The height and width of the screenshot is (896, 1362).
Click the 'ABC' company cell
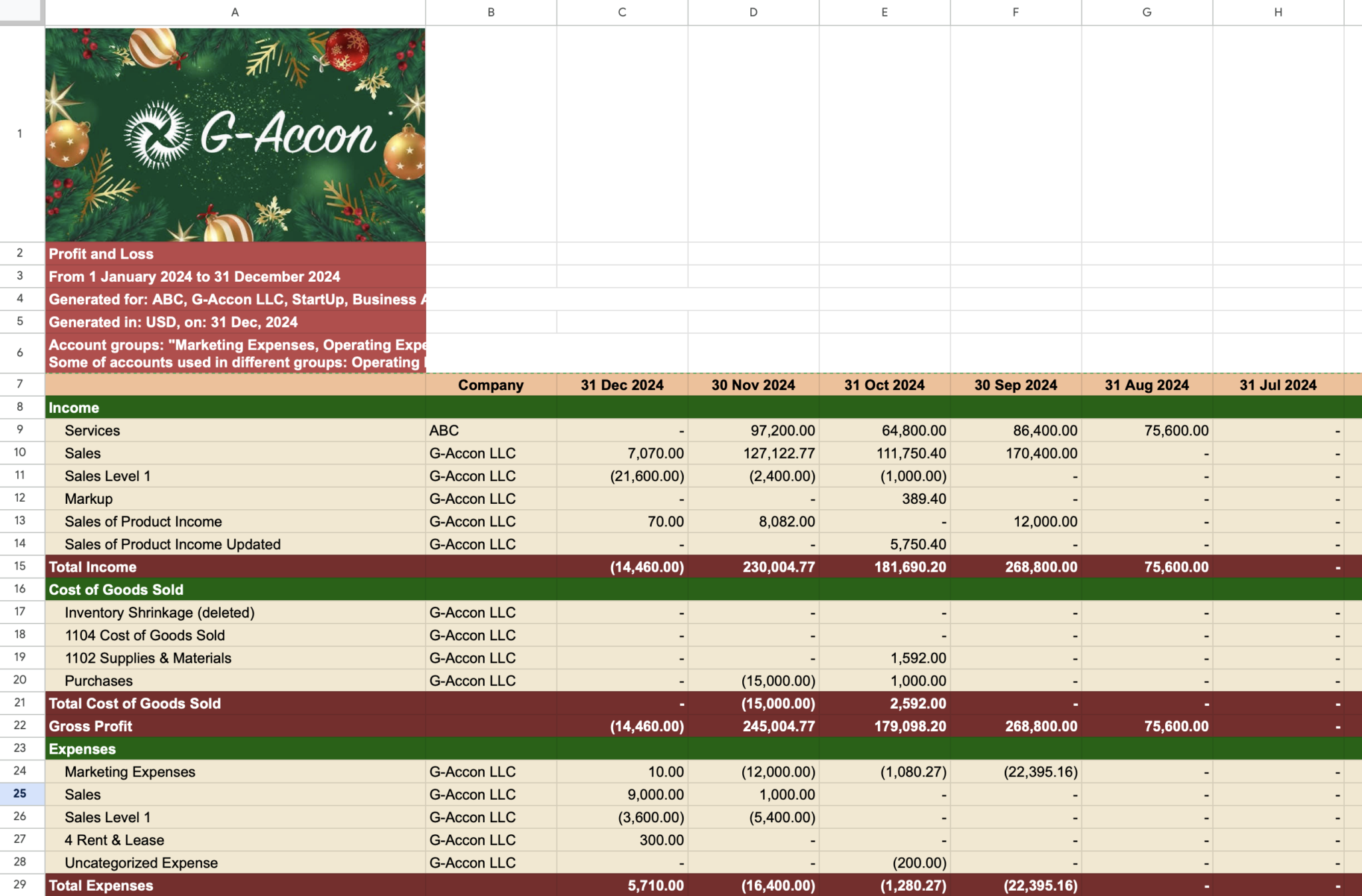pyautogui.click(x=491, y=430)
